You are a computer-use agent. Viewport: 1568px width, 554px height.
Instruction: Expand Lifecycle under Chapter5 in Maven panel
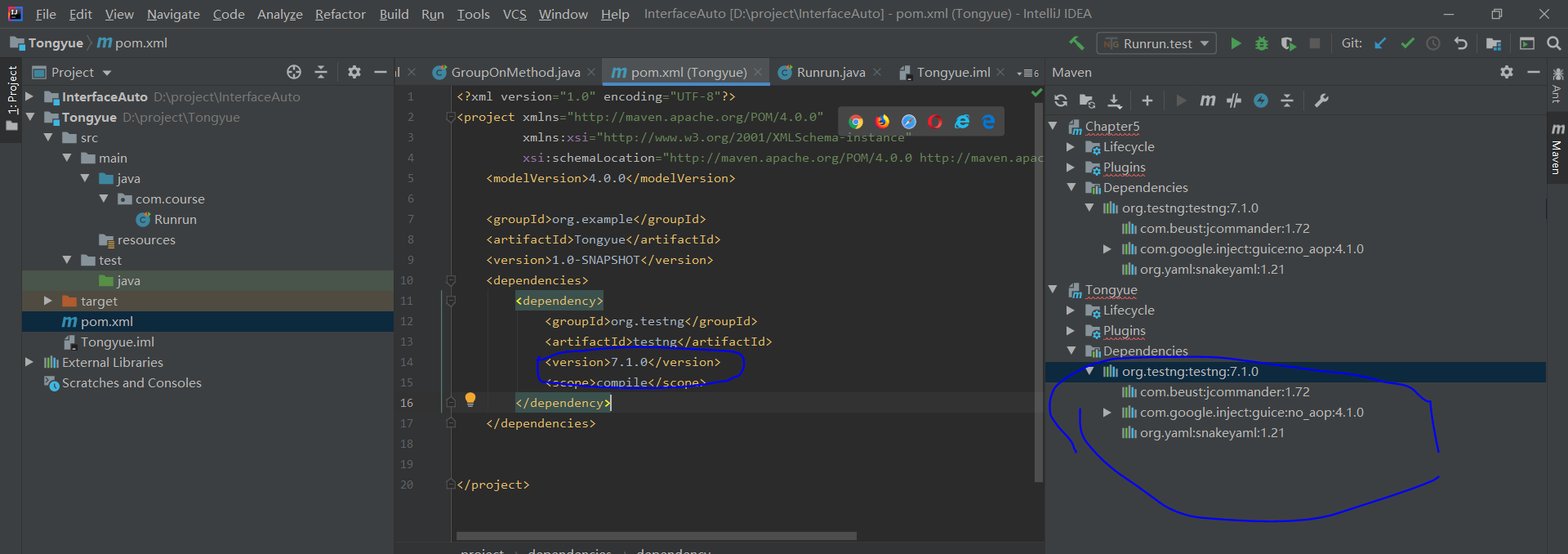[1071, 146]
